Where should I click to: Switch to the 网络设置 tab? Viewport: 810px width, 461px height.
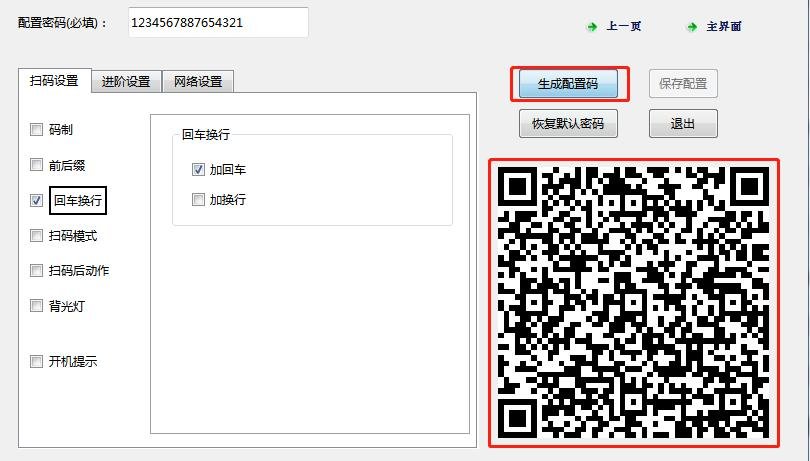coord(198,82)
